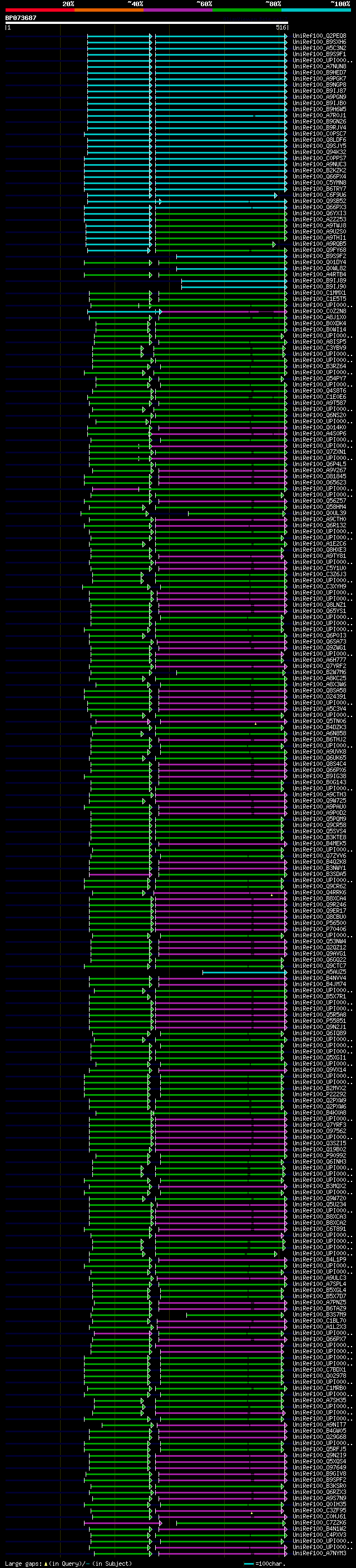The image size is (356, 1568).
Task: Click hit label UniRef100_C1MMX1
Action: coord(319,293)
